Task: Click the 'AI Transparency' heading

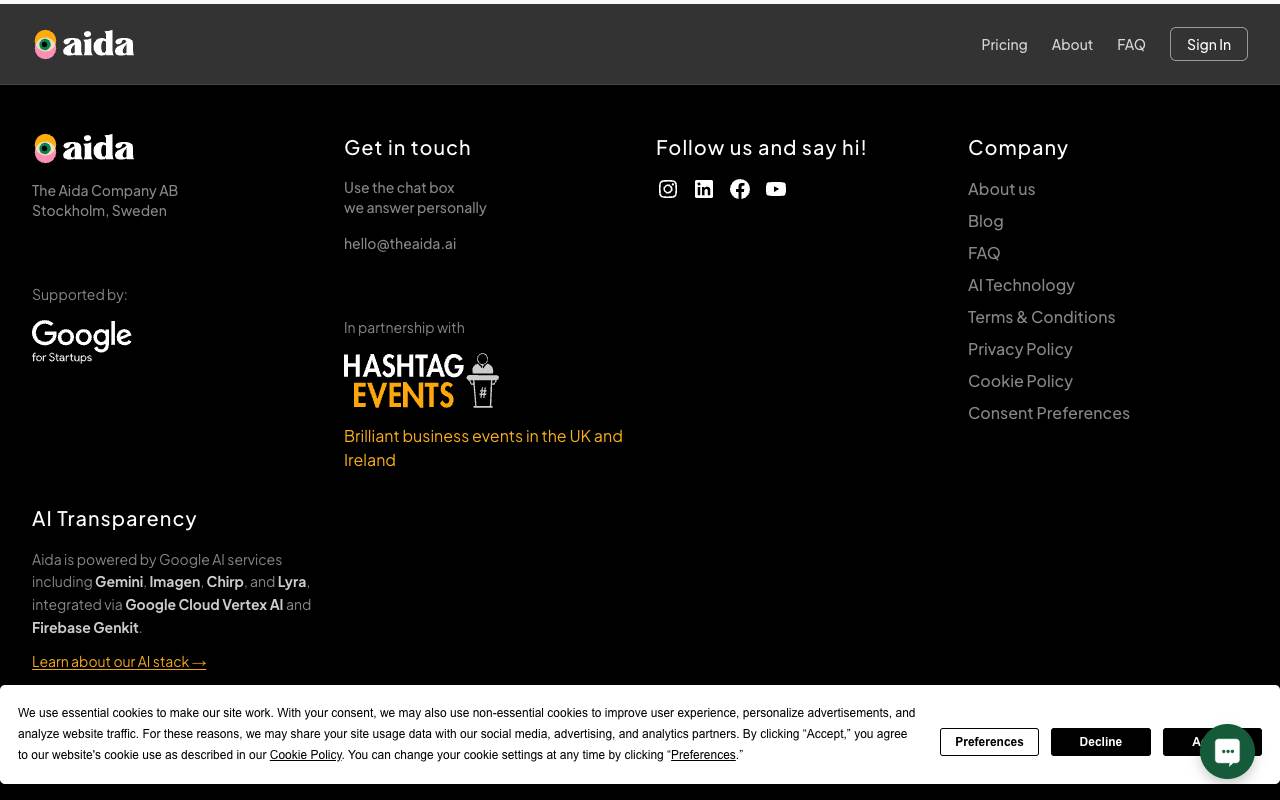Action: click(x=114, y=519)
